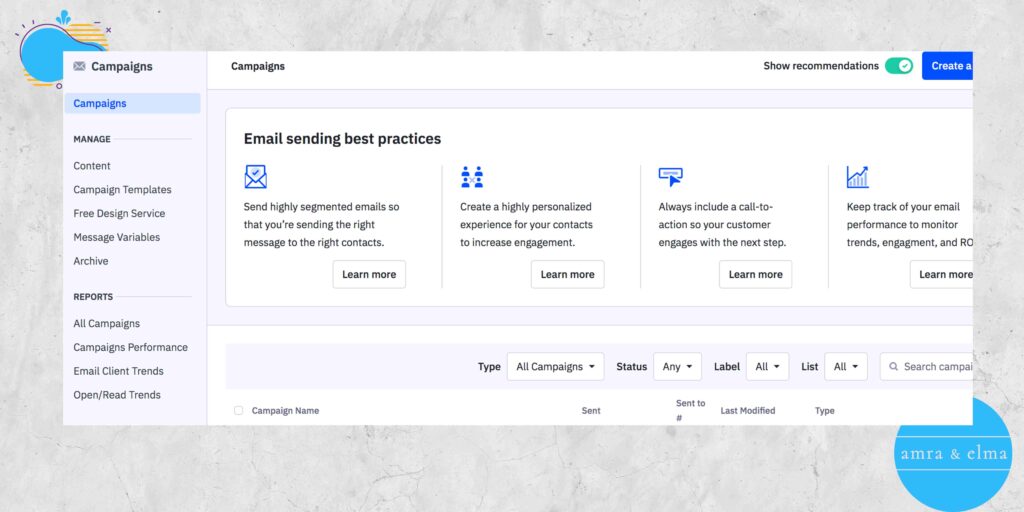The width and height of the screenshot is (1024, 512).
Task: Click the Sent to # column header
Action: click(x=690, y=410)
